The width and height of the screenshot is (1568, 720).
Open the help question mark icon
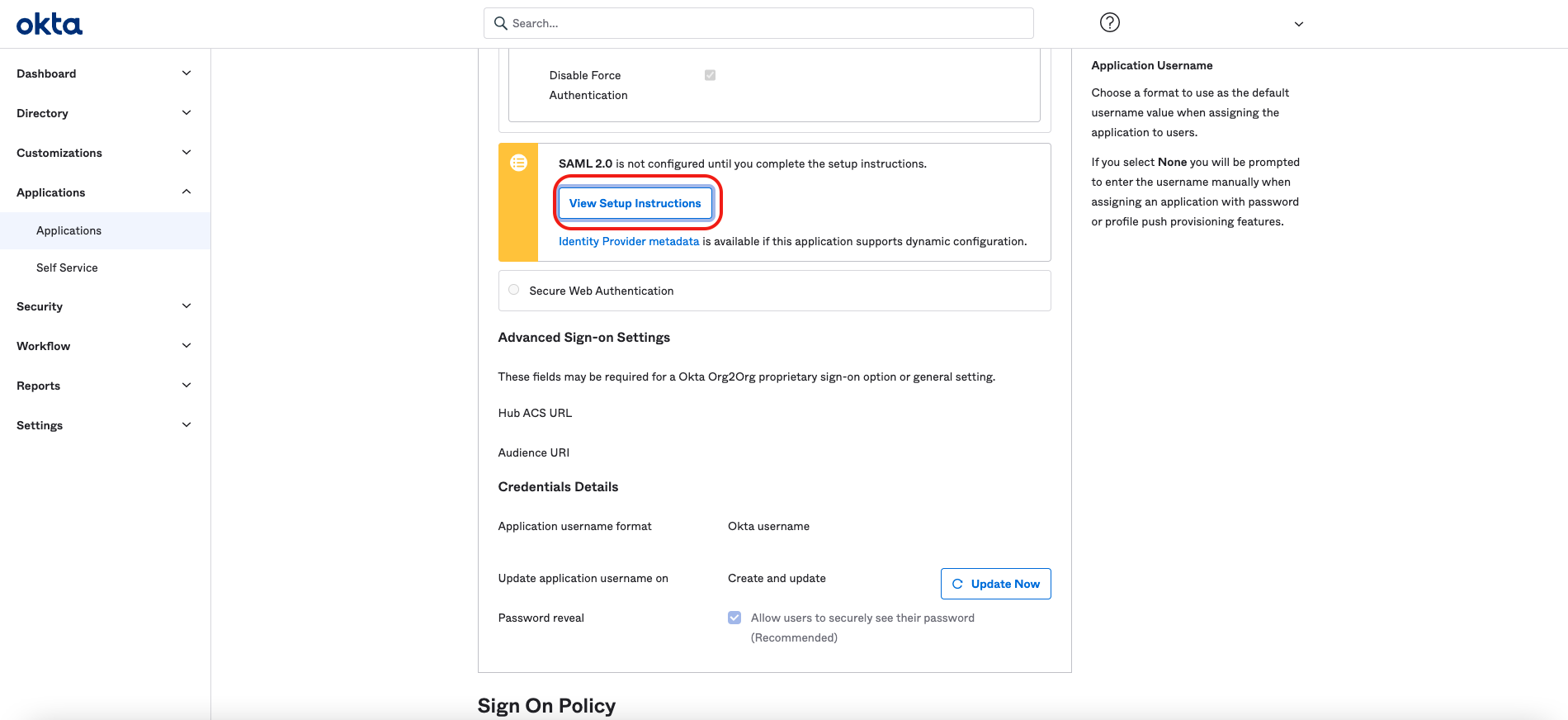[1110, 23]
